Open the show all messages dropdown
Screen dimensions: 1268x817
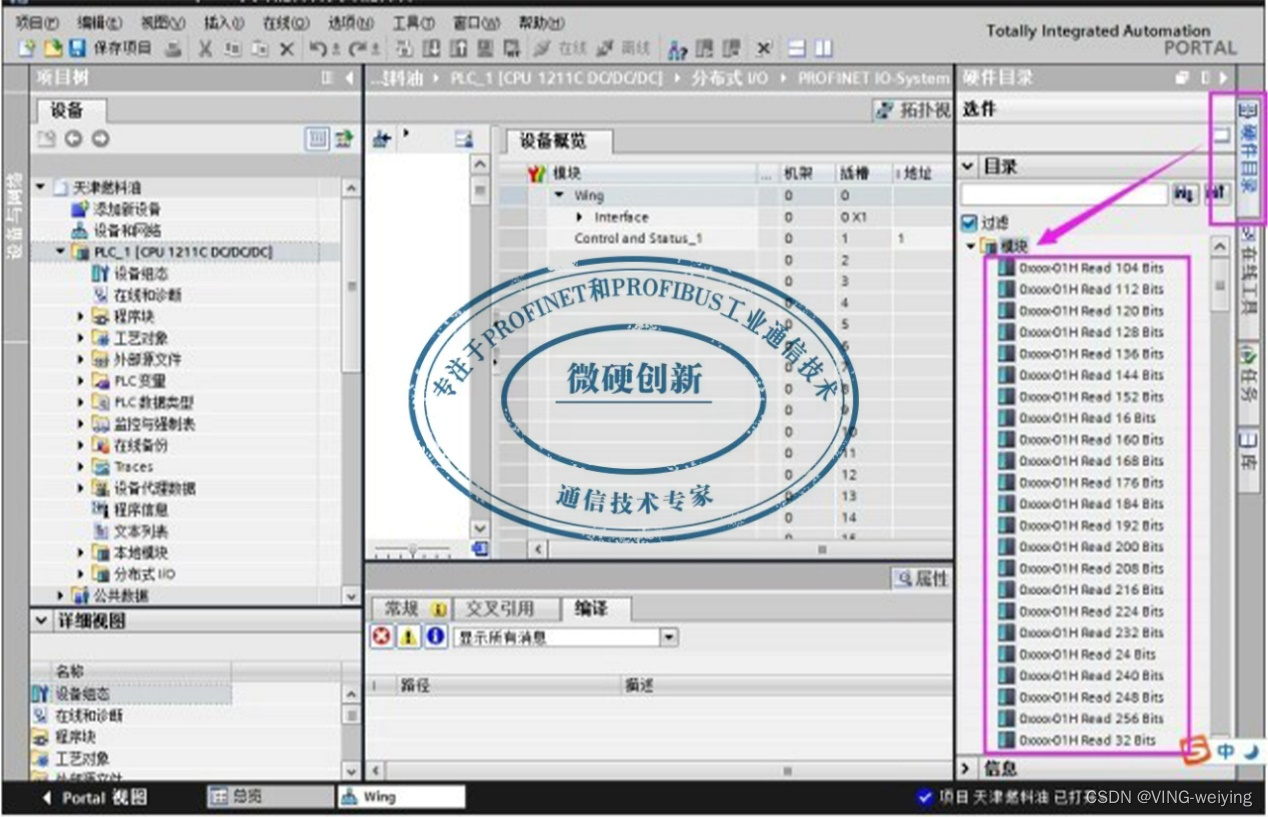pos(669,637)
